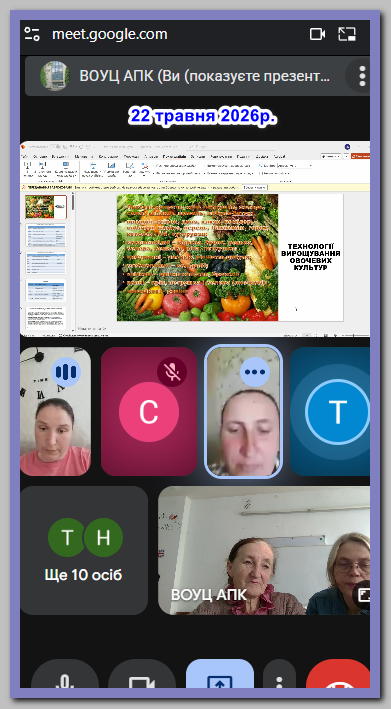
Task: Open the three-dots options on highlighted speaker tile
Action: pos(255,372)
